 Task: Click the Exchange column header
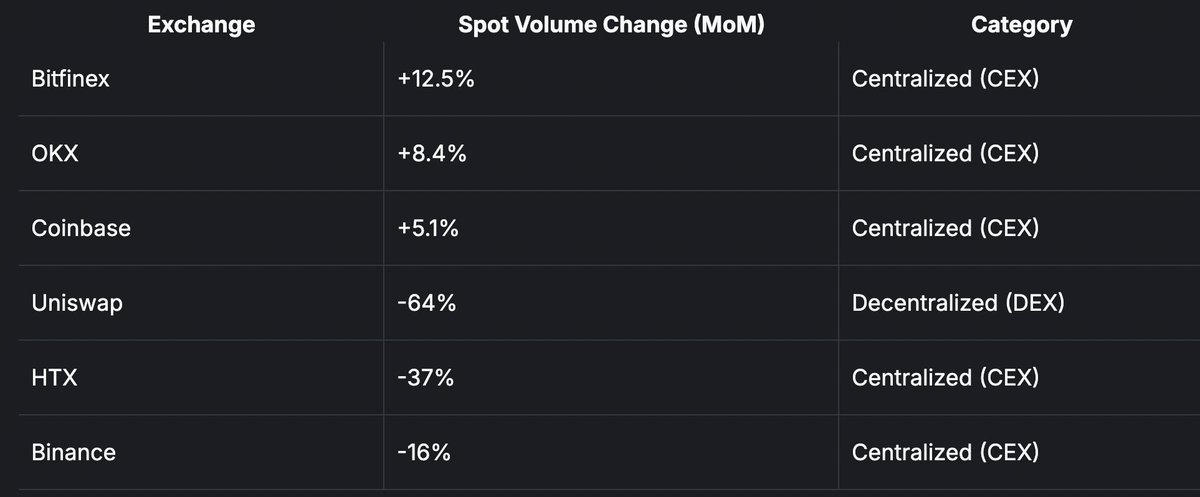tap(201, 26)
